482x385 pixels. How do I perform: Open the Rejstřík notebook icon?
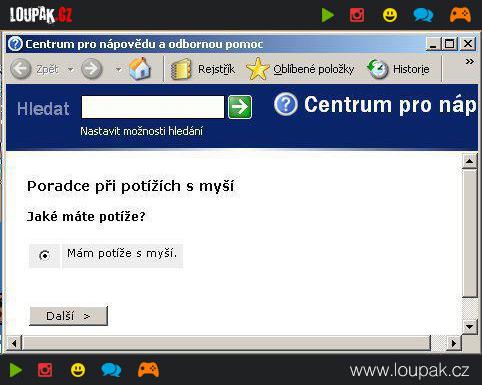tap(181, 69)
